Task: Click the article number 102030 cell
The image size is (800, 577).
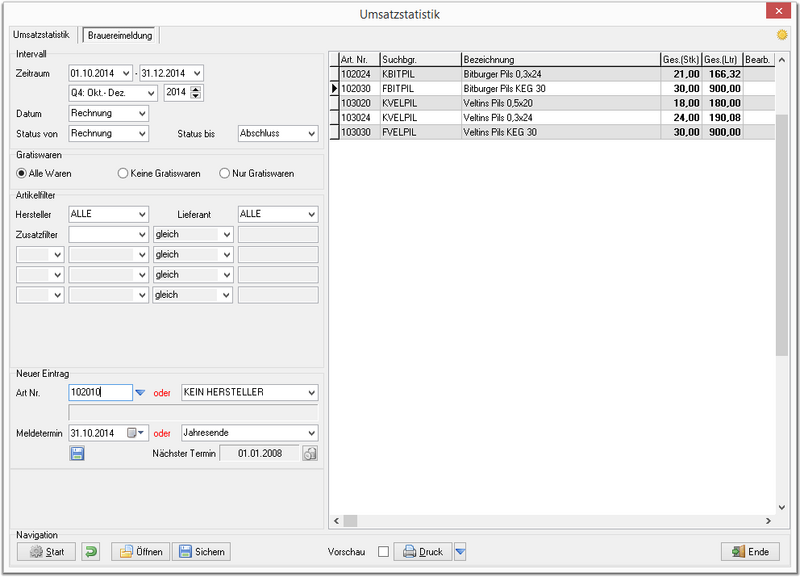Action: (360, 89)
